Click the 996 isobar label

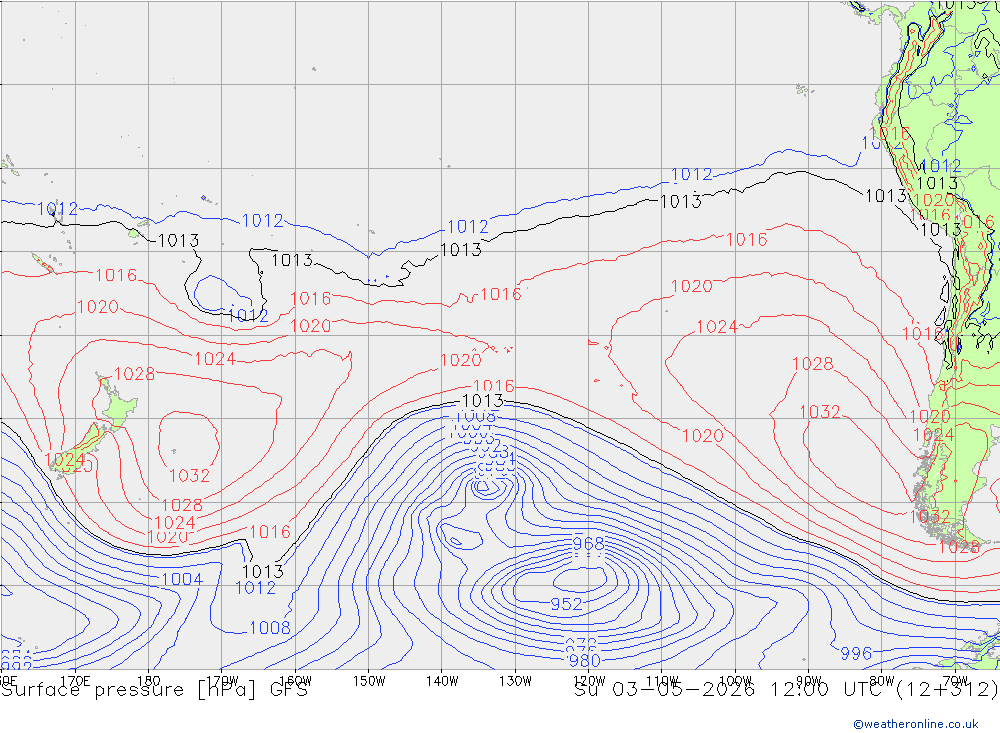pos(856,653)
